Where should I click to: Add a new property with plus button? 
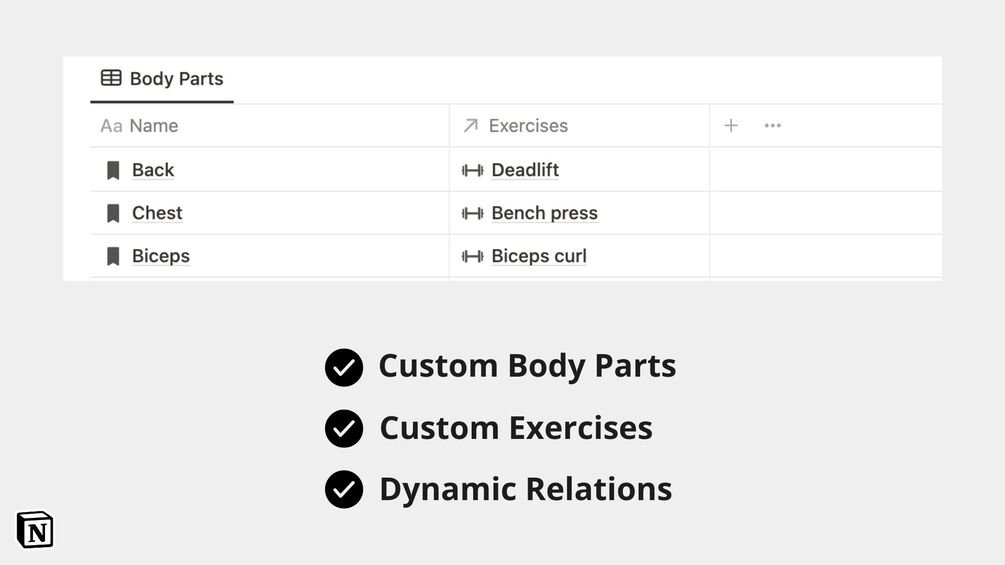(731, 126)
